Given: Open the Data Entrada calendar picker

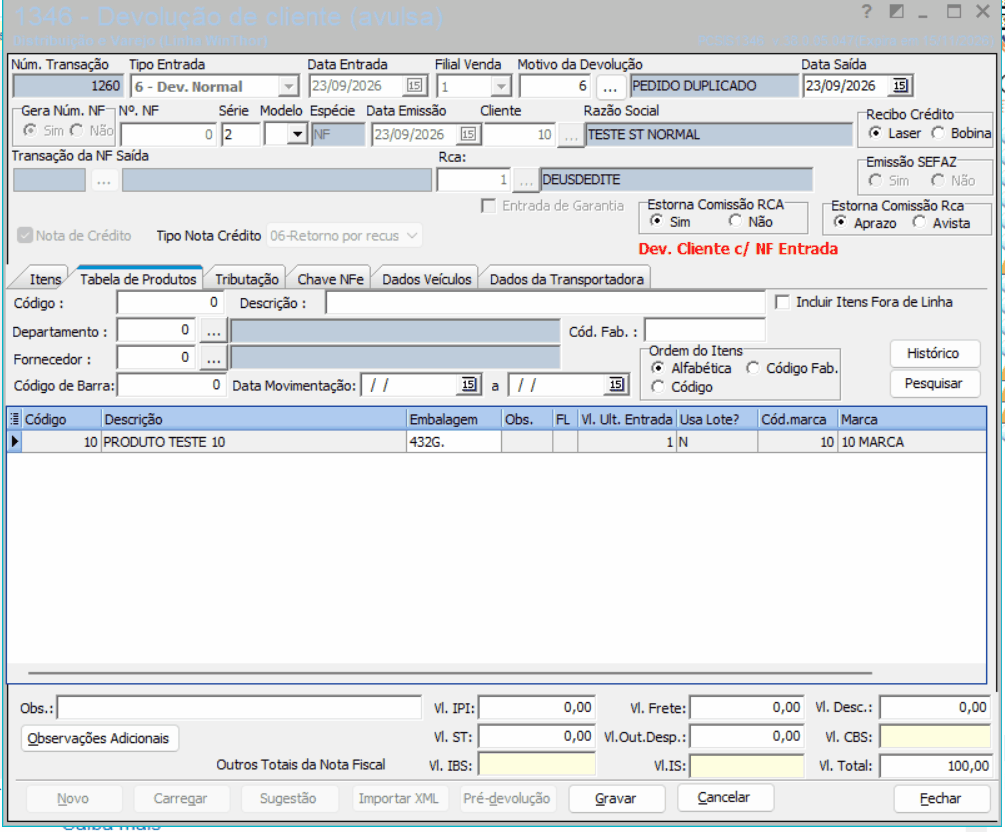Looking at the screenshot, I should pyautogui.click(x=414, y=85).
